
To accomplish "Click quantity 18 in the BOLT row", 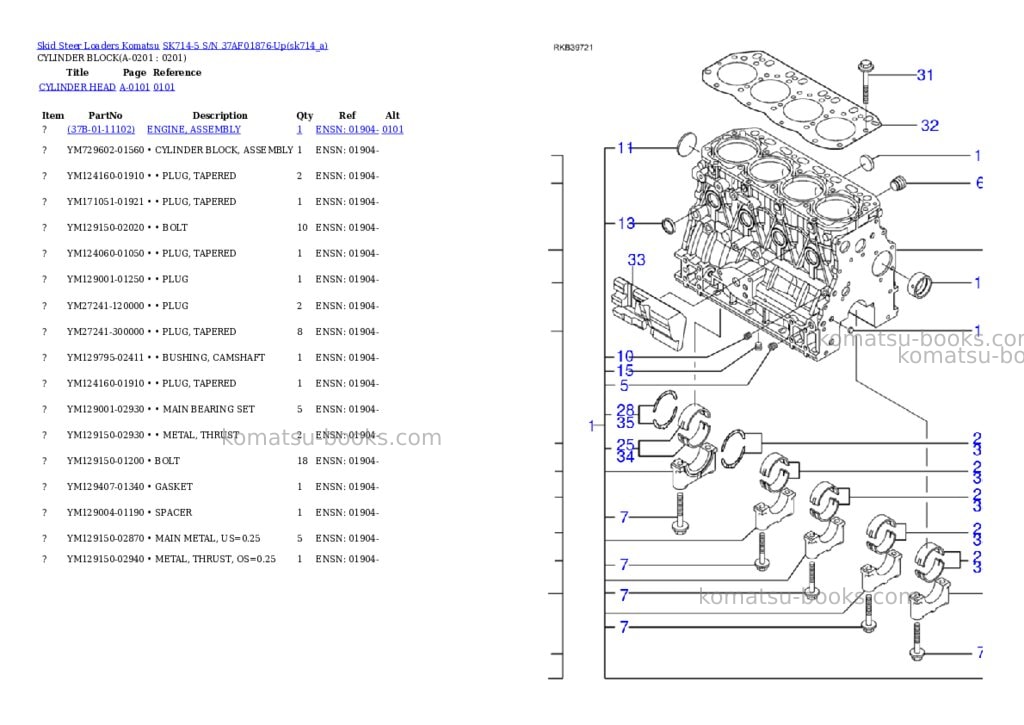I will click(x=302, y=461).
